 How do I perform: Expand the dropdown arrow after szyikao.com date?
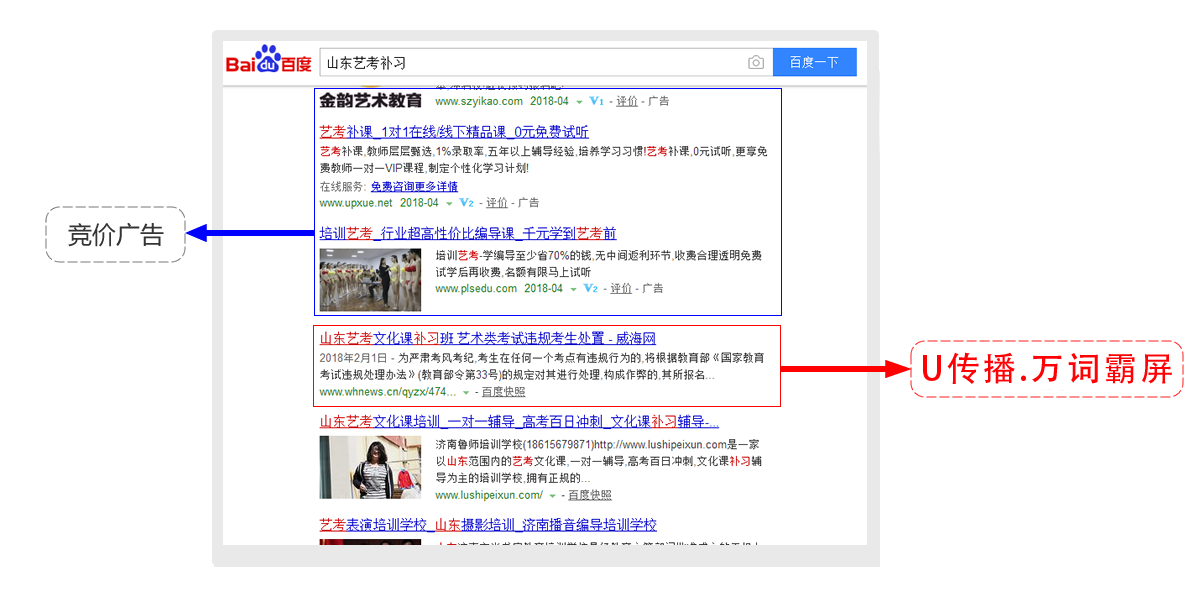point(579,102)
